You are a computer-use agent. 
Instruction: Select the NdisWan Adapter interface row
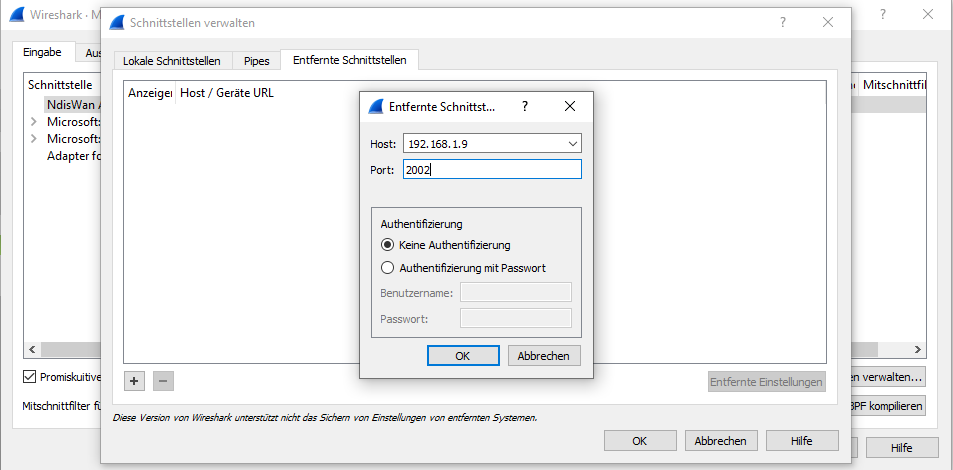[x=73, y=105]
